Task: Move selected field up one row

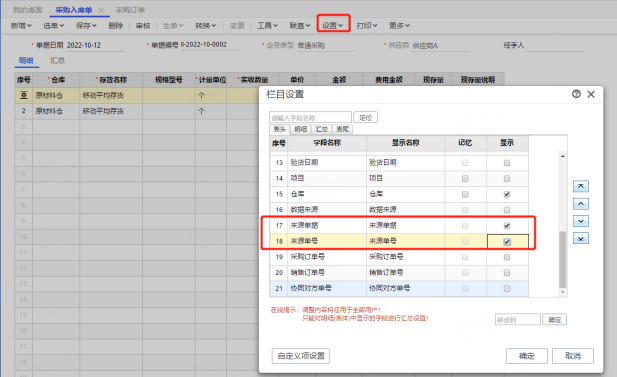Action: 581,203
